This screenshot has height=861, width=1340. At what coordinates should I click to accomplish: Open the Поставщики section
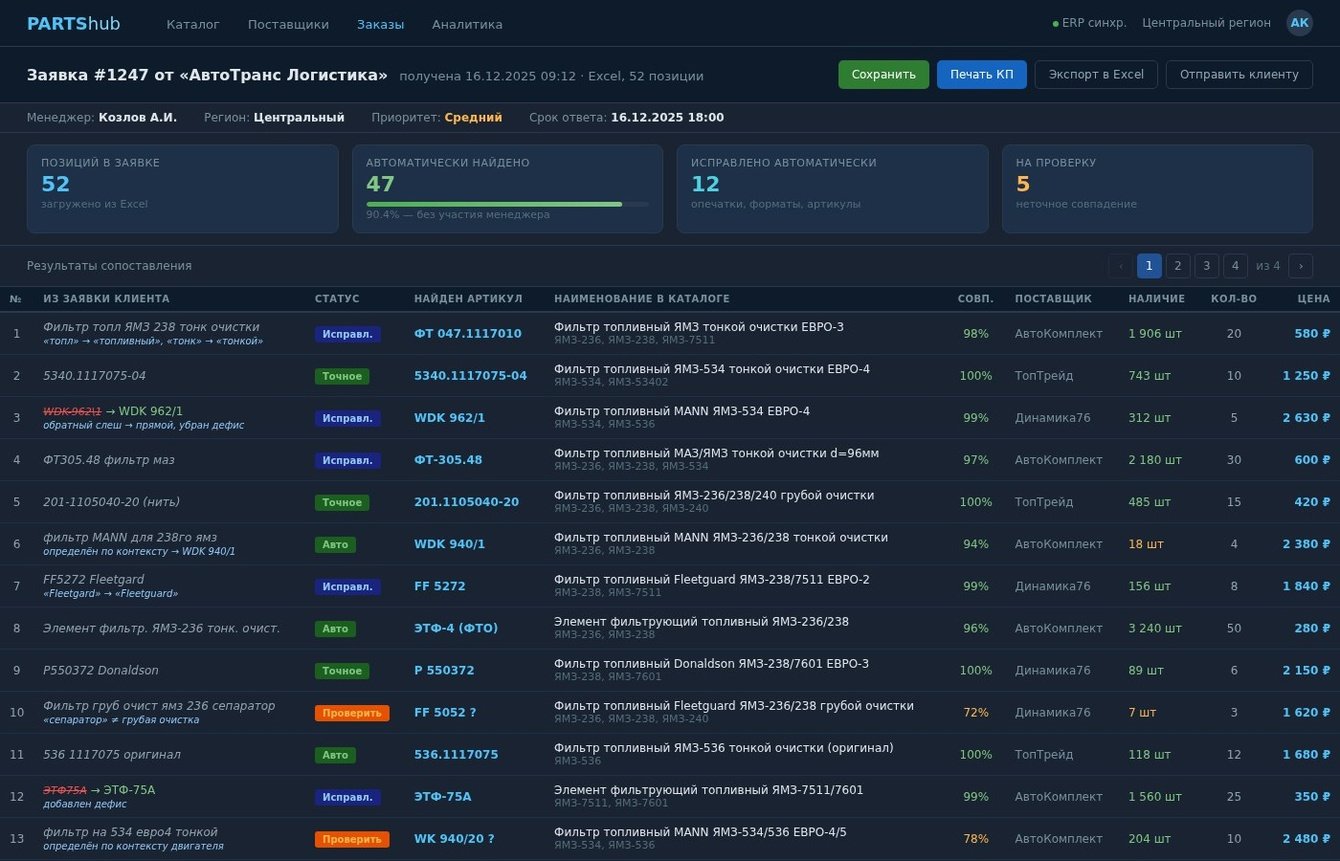tap(288, 24)
